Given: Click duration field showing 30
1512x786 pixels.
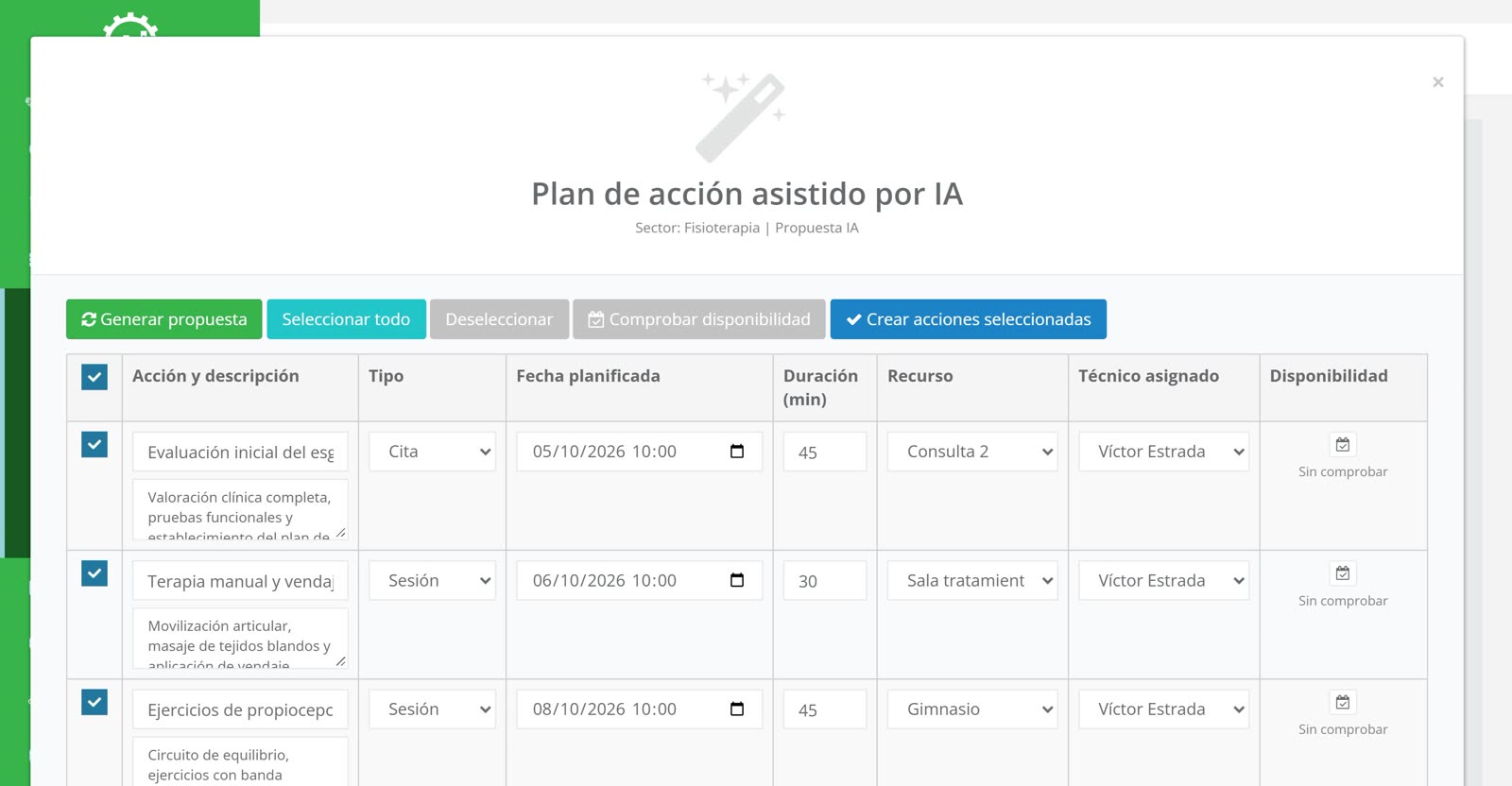Looking at the screenshot, I should pos(825,581).
